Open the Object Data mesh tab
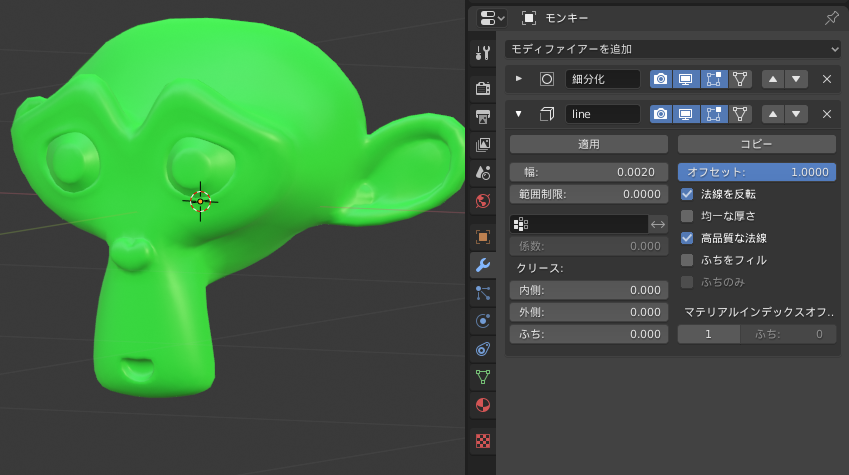This screenshot has height=475, width=849. pos(482,377)
